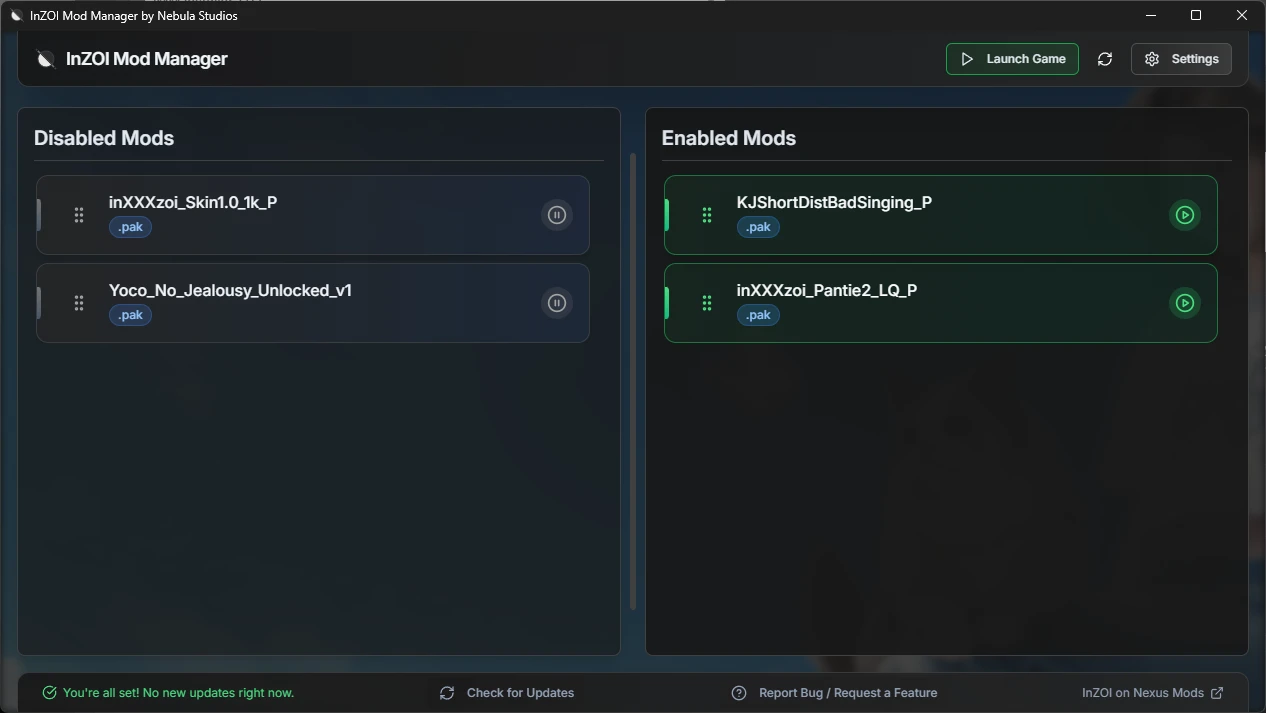The height and width of the screenshot is (713, 1266).
Task: Click the Disabled Mods panel scrollbar
Action: pos(633,381)
